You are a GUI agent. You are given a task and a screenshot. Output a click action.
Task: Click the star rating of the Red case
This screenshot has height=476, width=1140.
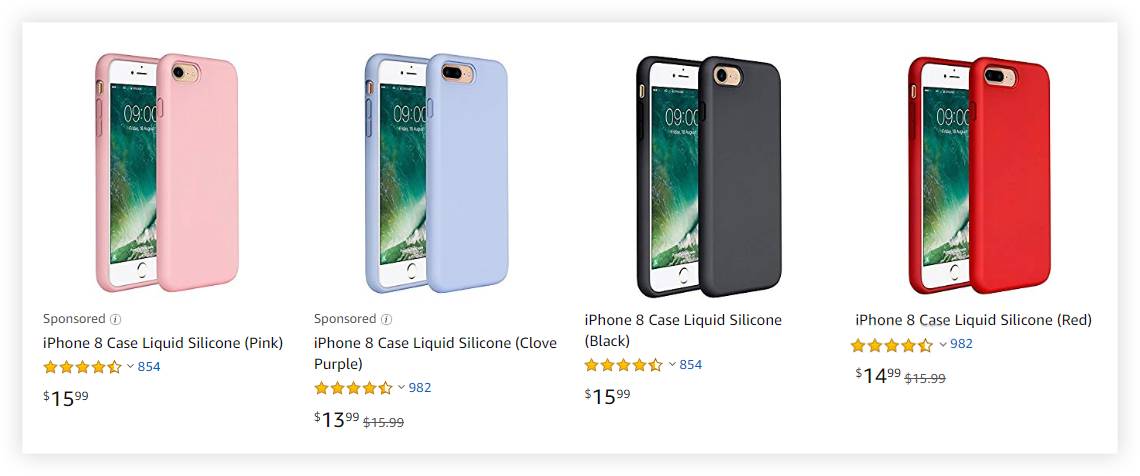click(x=891, y=345)
